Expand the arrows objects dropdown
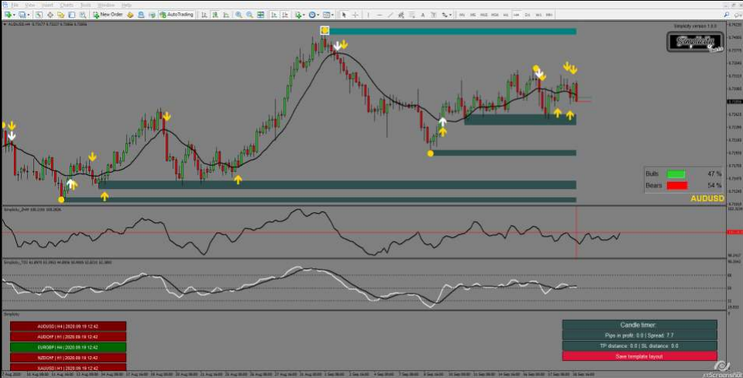Image resolution: width=743 pixels, height=378 pixels. point(450,15)
